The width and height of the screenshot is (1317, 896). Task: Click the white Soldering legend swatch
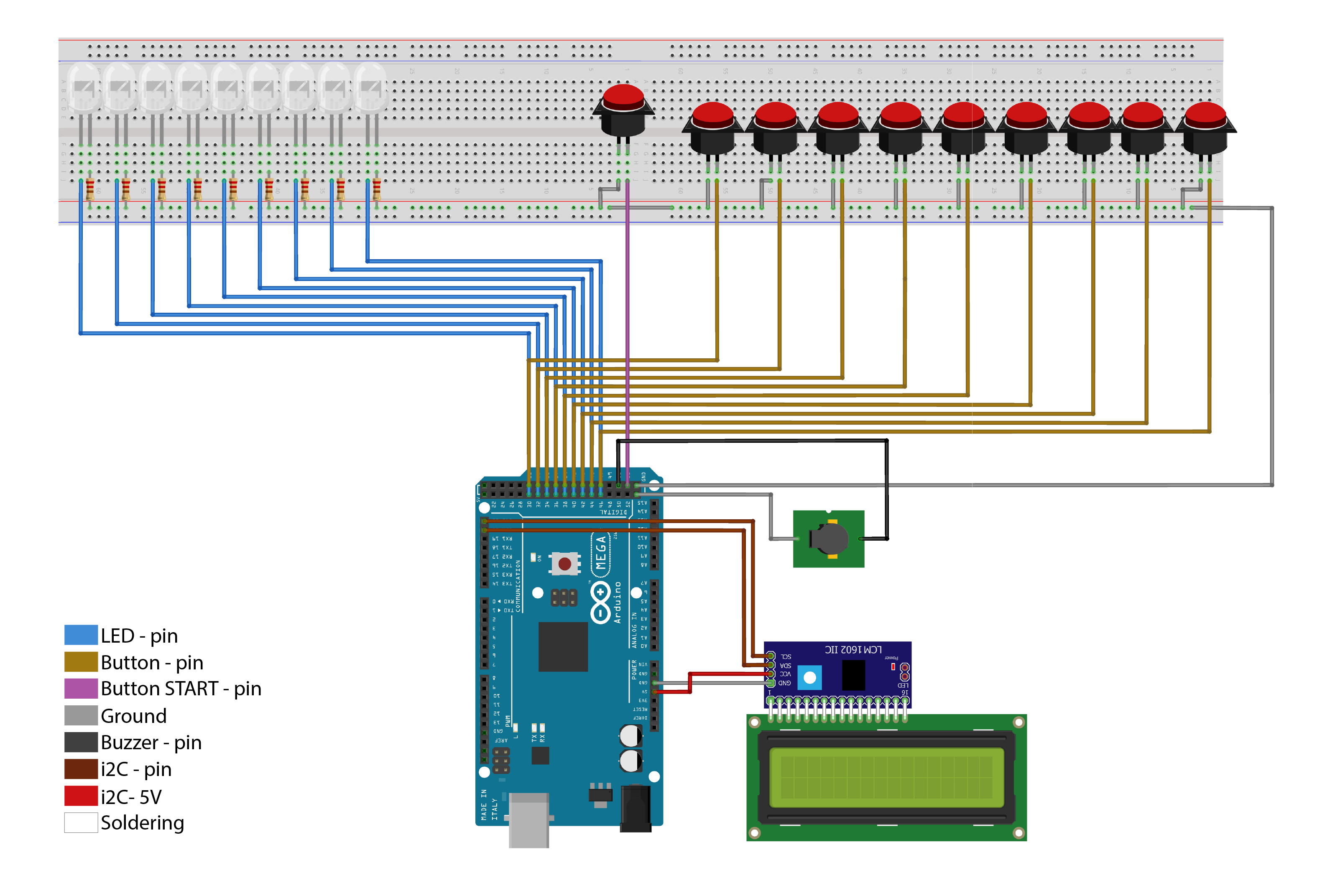coord(81,822)
